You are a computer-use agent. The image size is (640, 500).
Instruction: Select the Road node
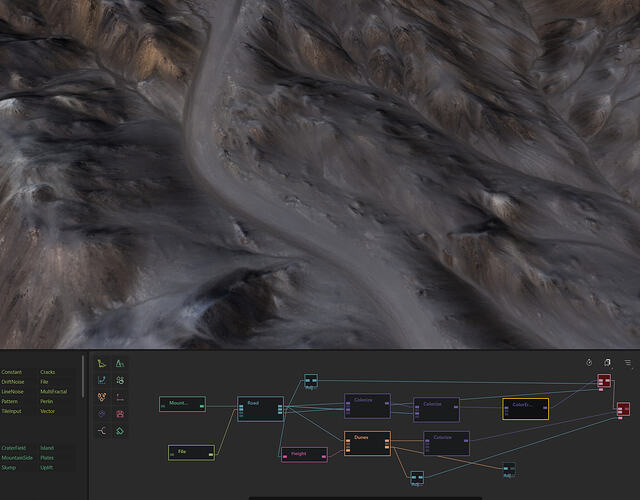tap(260, 409)
